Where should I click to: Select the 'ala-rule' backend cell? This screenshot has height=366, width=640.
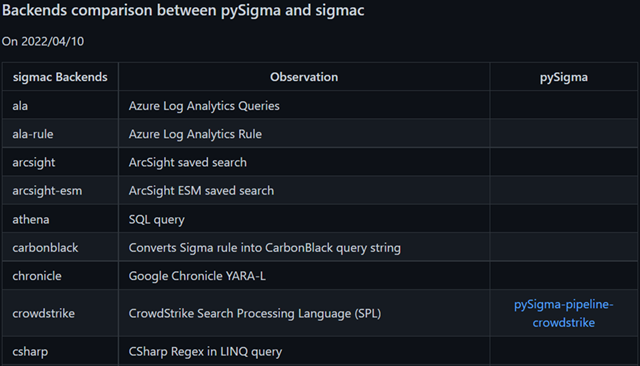(60, 134)
